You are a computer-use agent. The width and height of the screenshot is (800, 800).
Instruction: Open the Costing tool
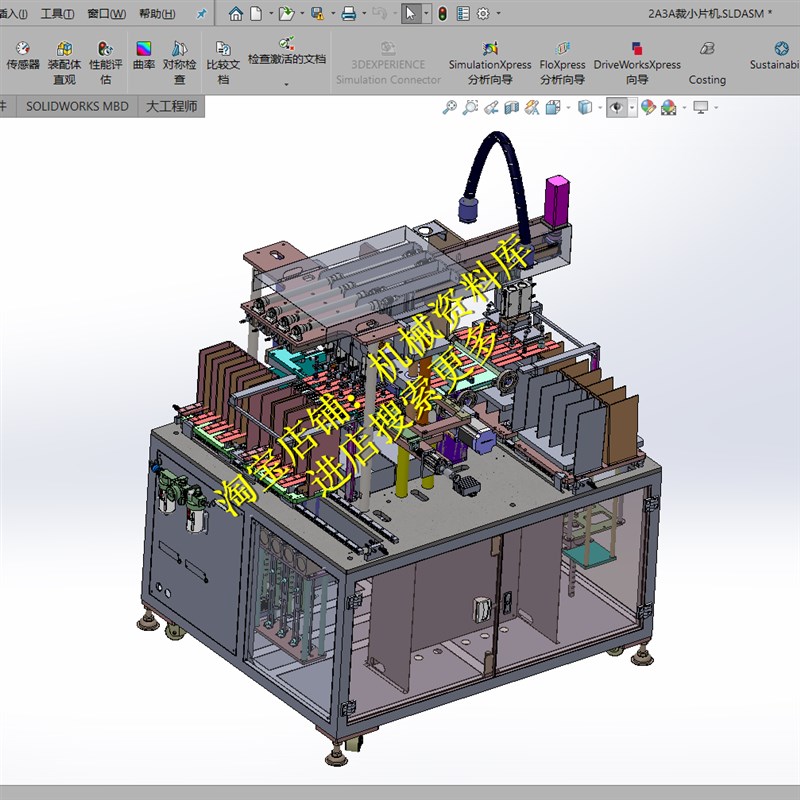[x=707, y=63]
